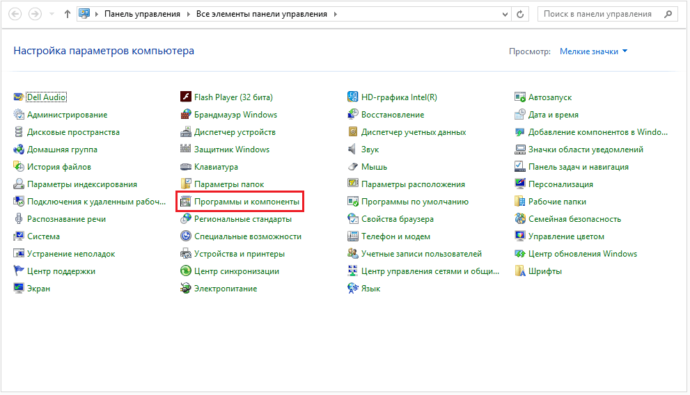The width and height of the screenshot is (690, 395).
Task: Click Все элементы панели управления breadcrumb
Action: click(262, 14)
